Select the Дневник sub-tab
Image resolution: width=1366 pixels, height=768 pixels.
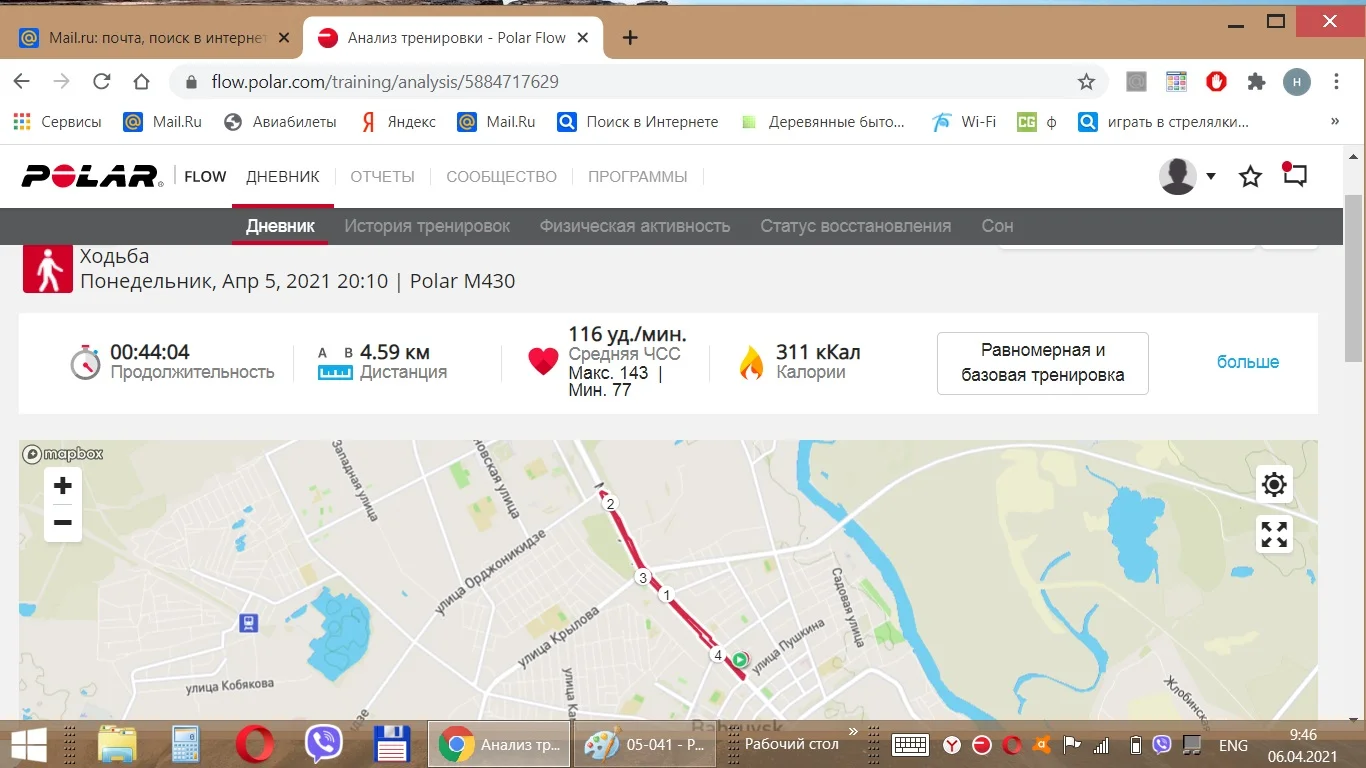(x=280, y=226)
